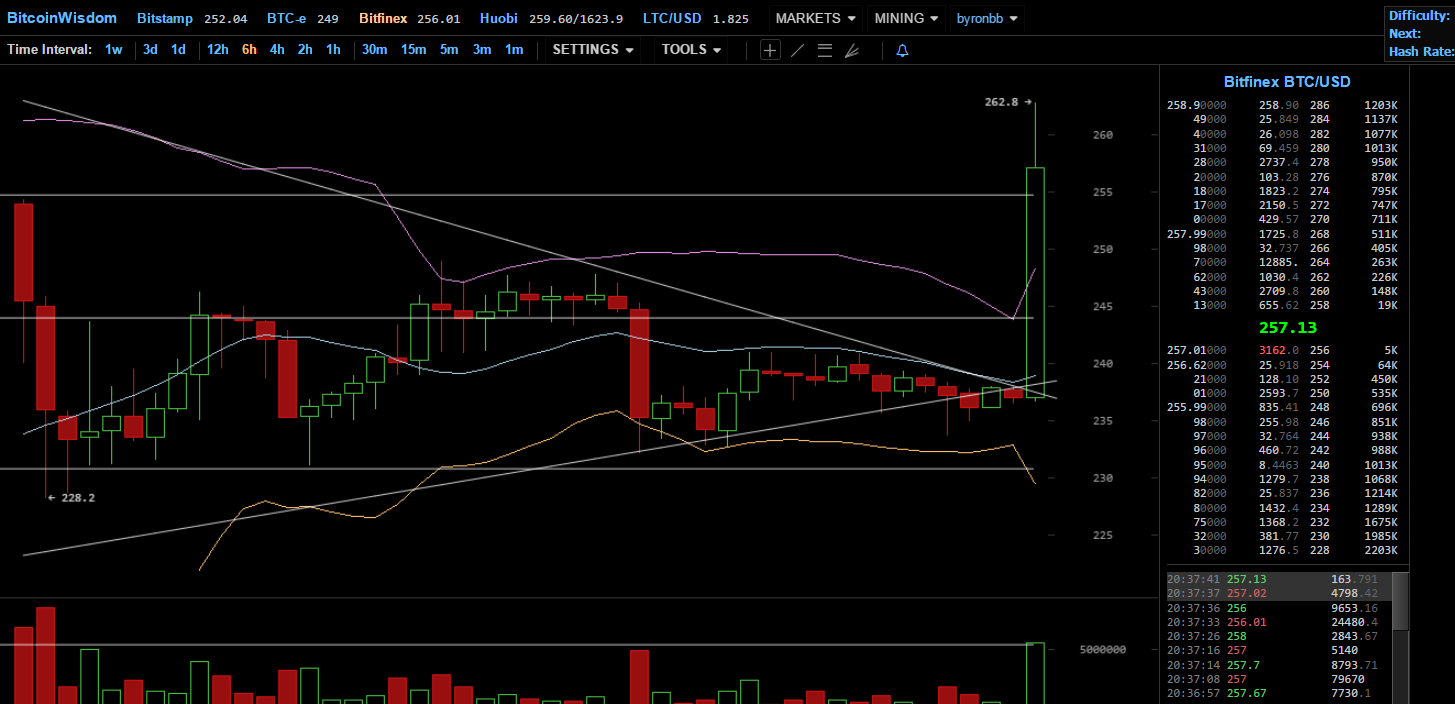Set time interval to 12h
Image resolution: width=1455 pixels, height=704 pixels.
coord(217,50)
